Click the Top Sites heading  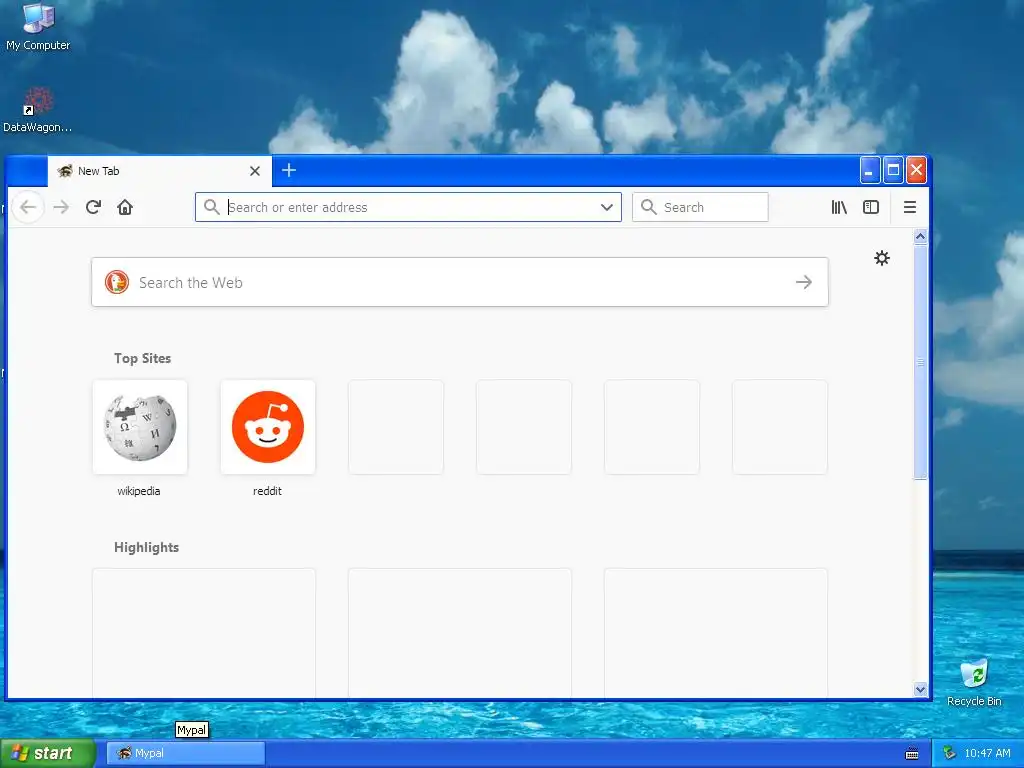click(x=142, y=359)
